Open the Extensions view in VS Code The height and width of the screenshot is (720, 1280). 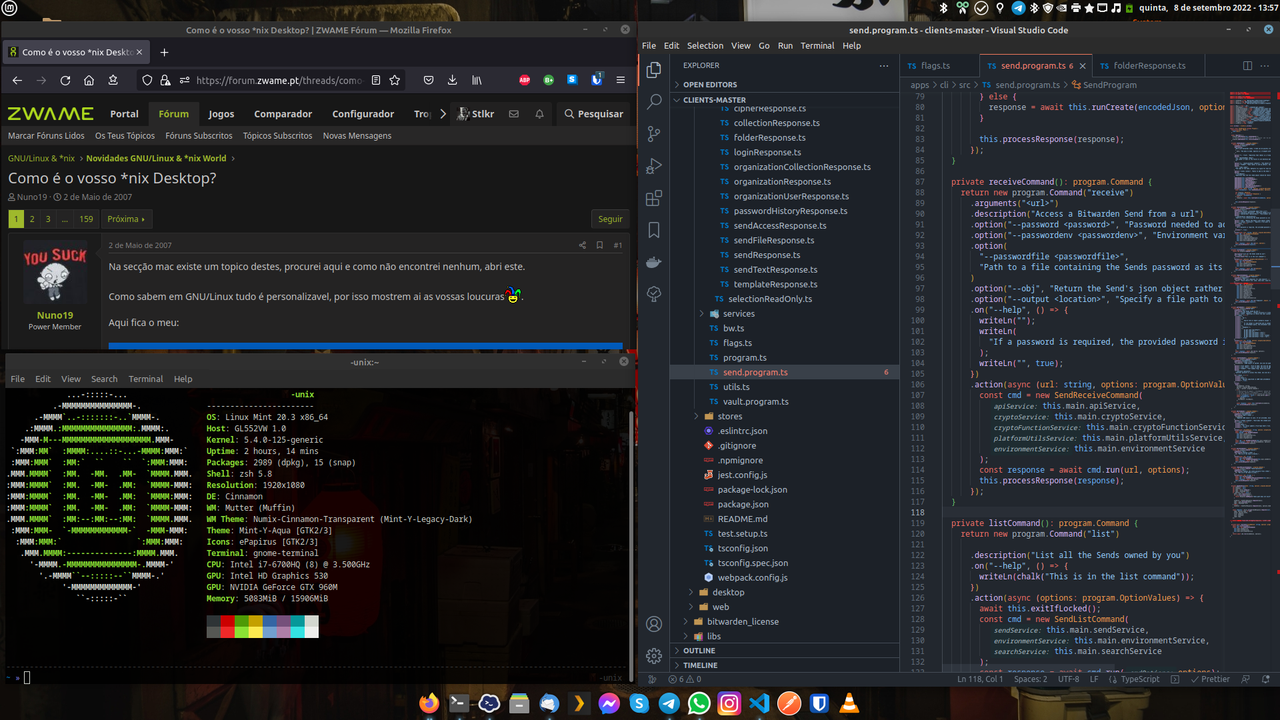[x=654, y=198]
